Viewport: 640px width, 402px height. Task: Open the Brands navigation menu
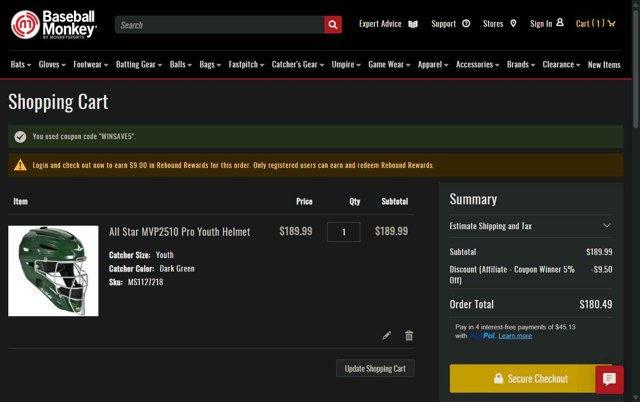pyautogui.click(x=521, y=64)
